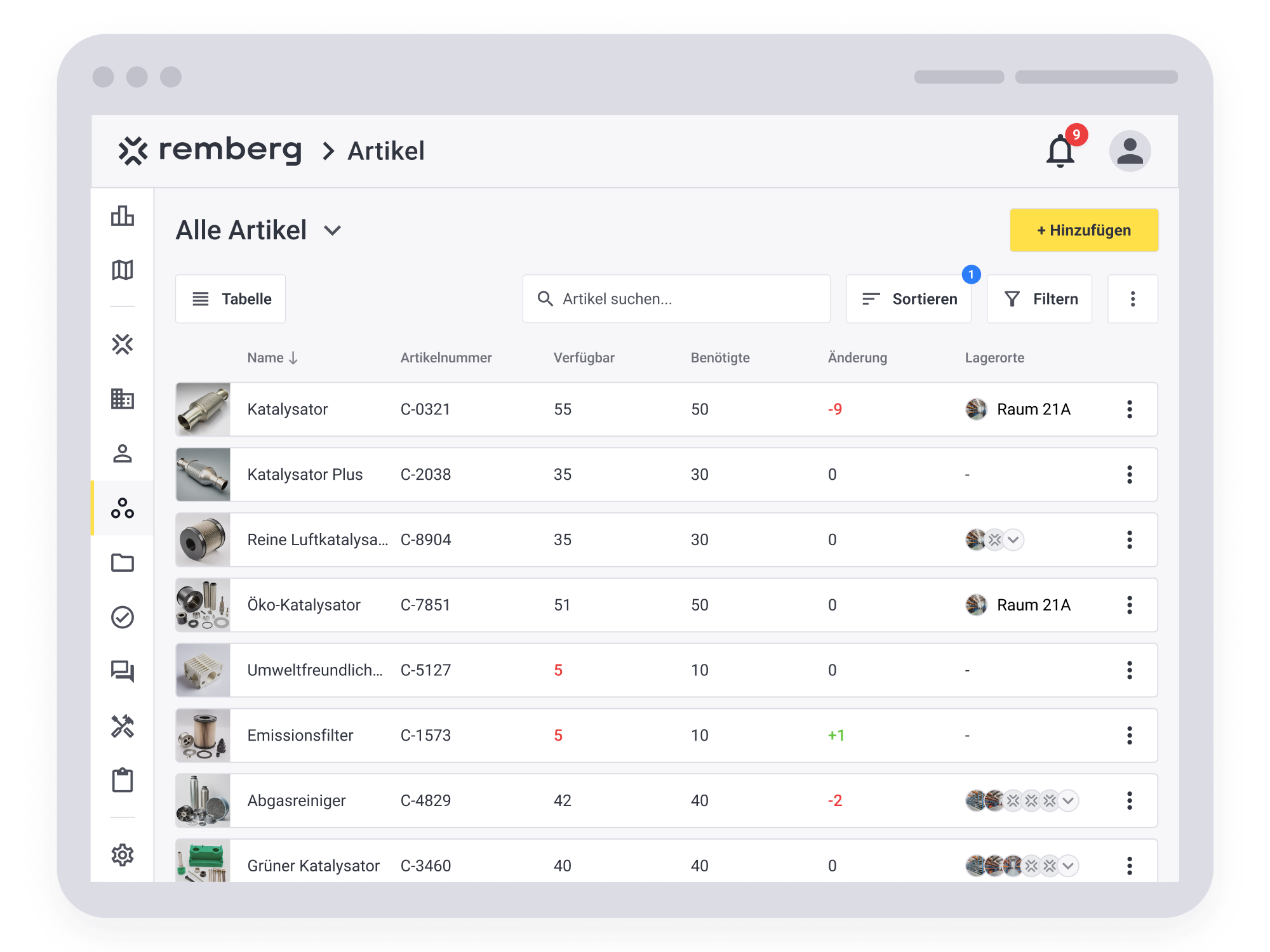Viewport: 1270px width, 952px height.
Task: Open row menu for Reine Luftkatalysator
Action: pos(1130,539)
